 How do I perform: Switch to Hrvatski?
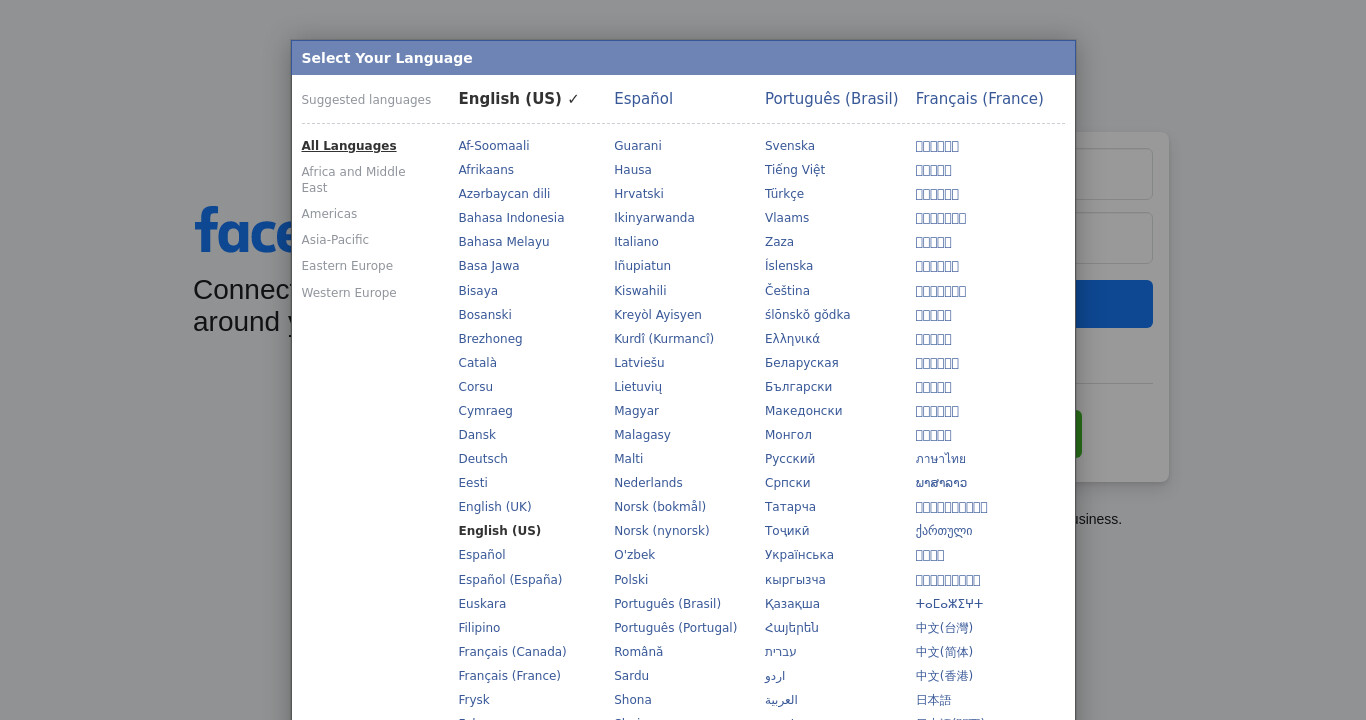[639, 194]
